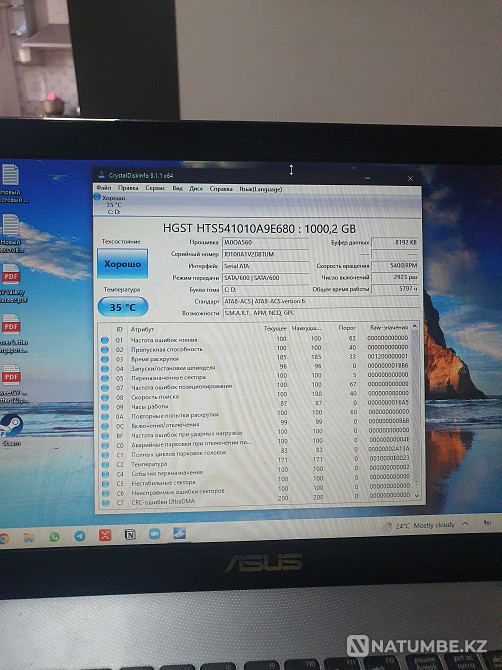This screenshot has width=502, height=670.
Task: Open Steam desktop shortcut
Action: (11, 429)
